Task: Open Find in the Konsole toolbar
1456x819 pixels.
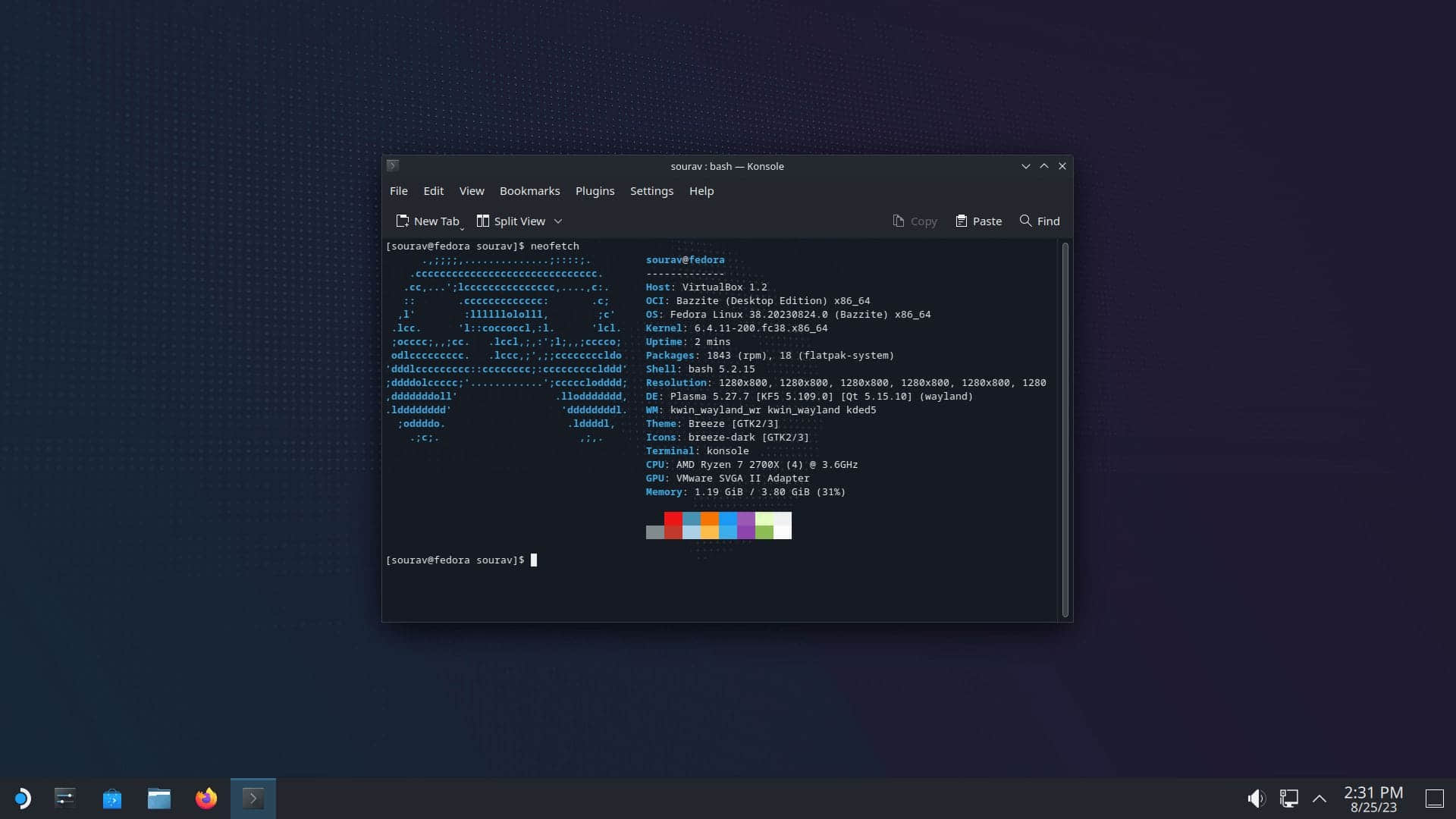Action: click(x=1040, y=221)
